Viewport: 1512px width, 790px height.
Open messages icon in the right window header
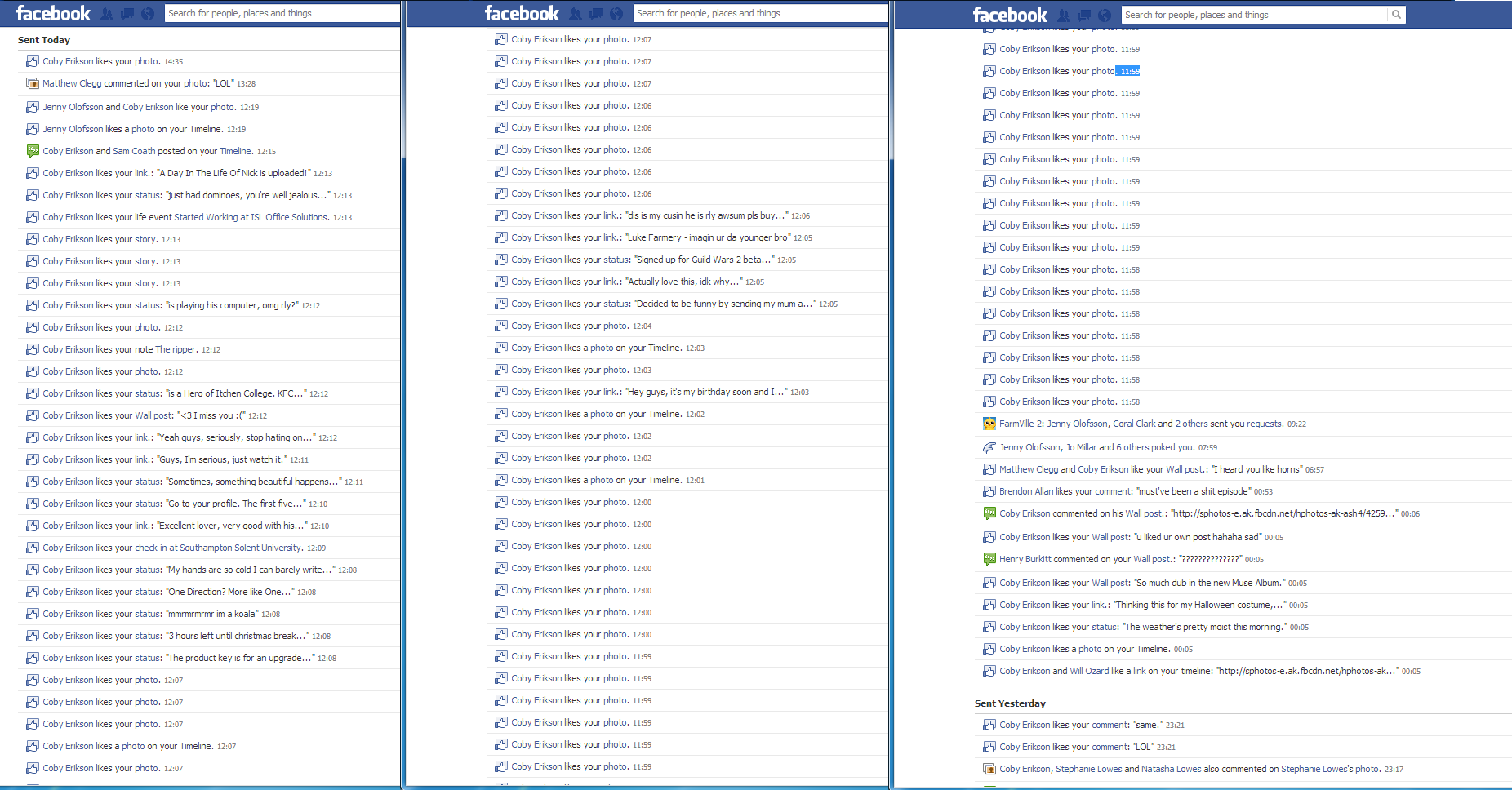(1084, 16)
